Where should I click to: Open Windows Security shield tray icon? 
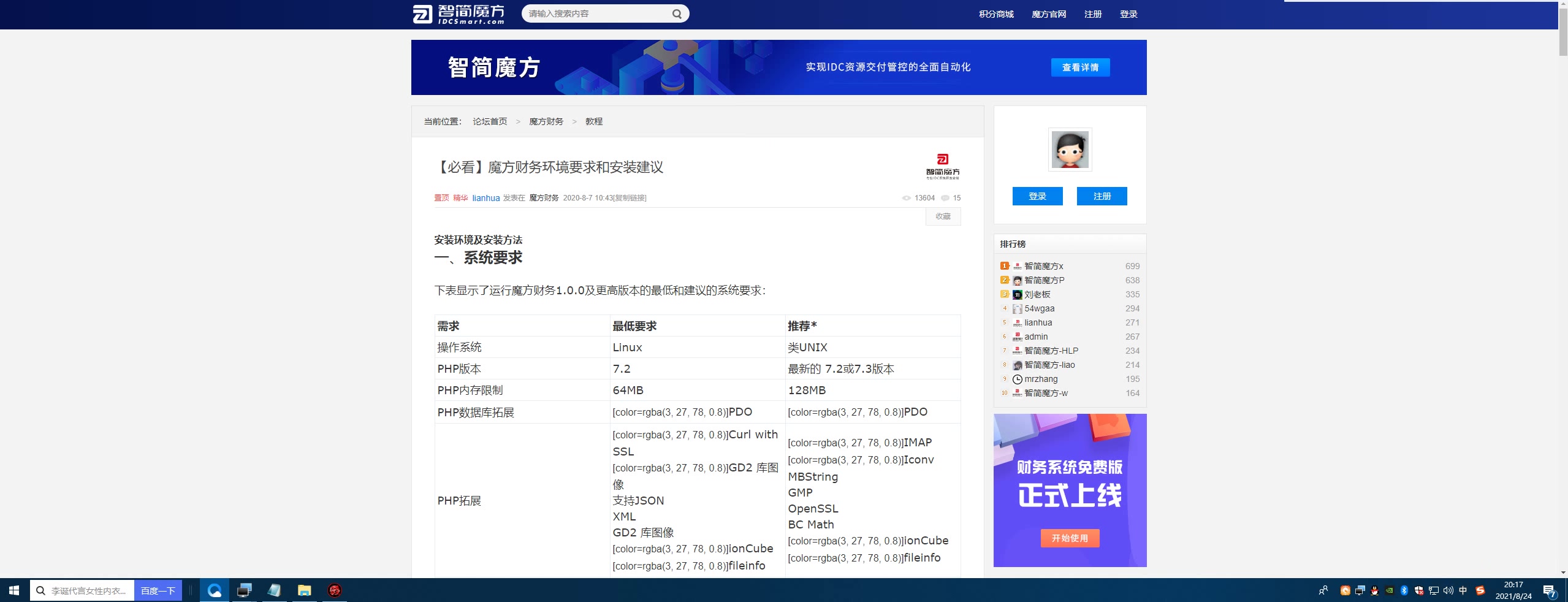(x=1418, y=590)
